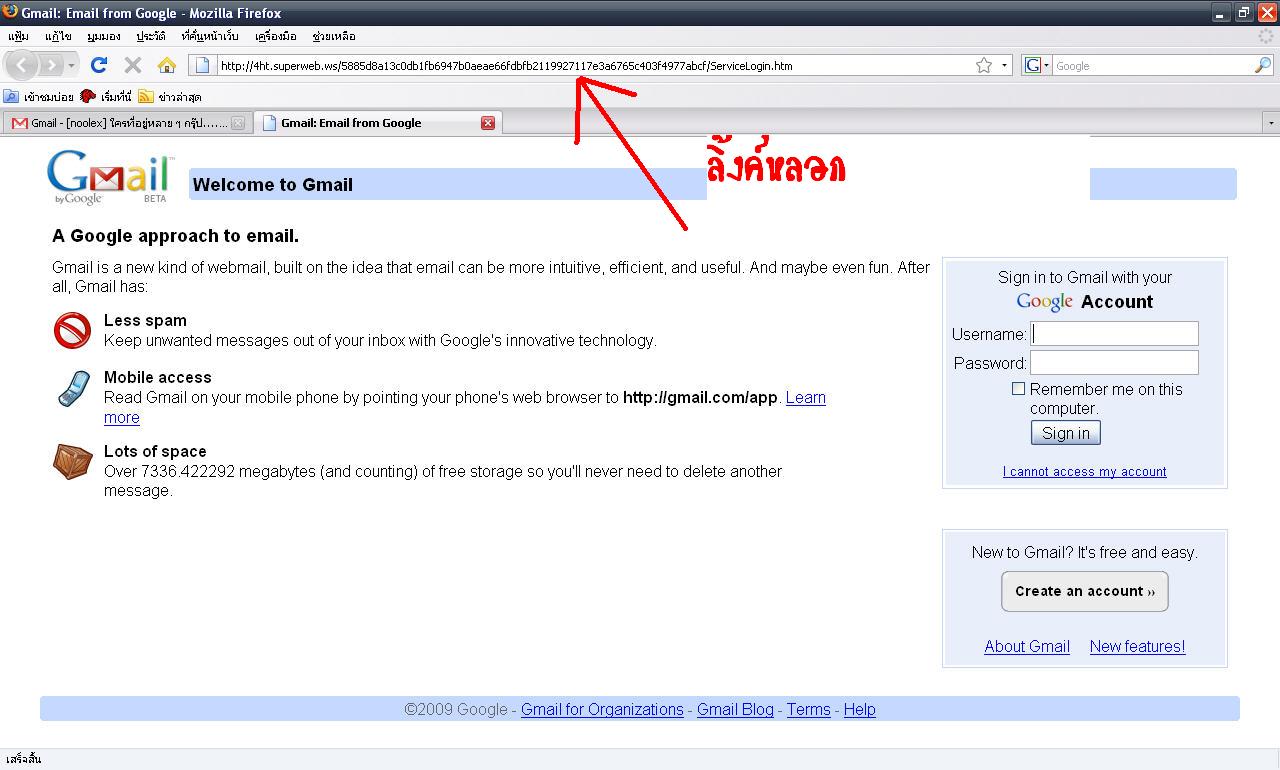The height and width of the screenshot is (770, 1280).
Task: Click the Firefox throbber activity icon
Action: click(1267, 36)
